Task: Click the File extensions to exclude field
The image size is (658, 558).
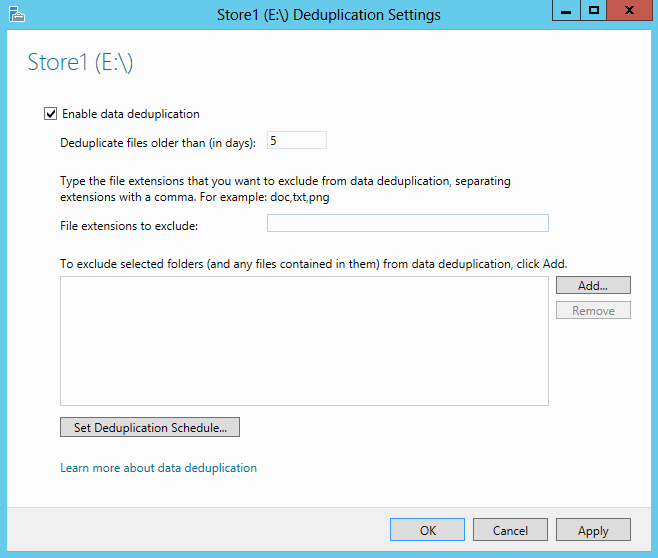Action: click(x=407, y=223)
